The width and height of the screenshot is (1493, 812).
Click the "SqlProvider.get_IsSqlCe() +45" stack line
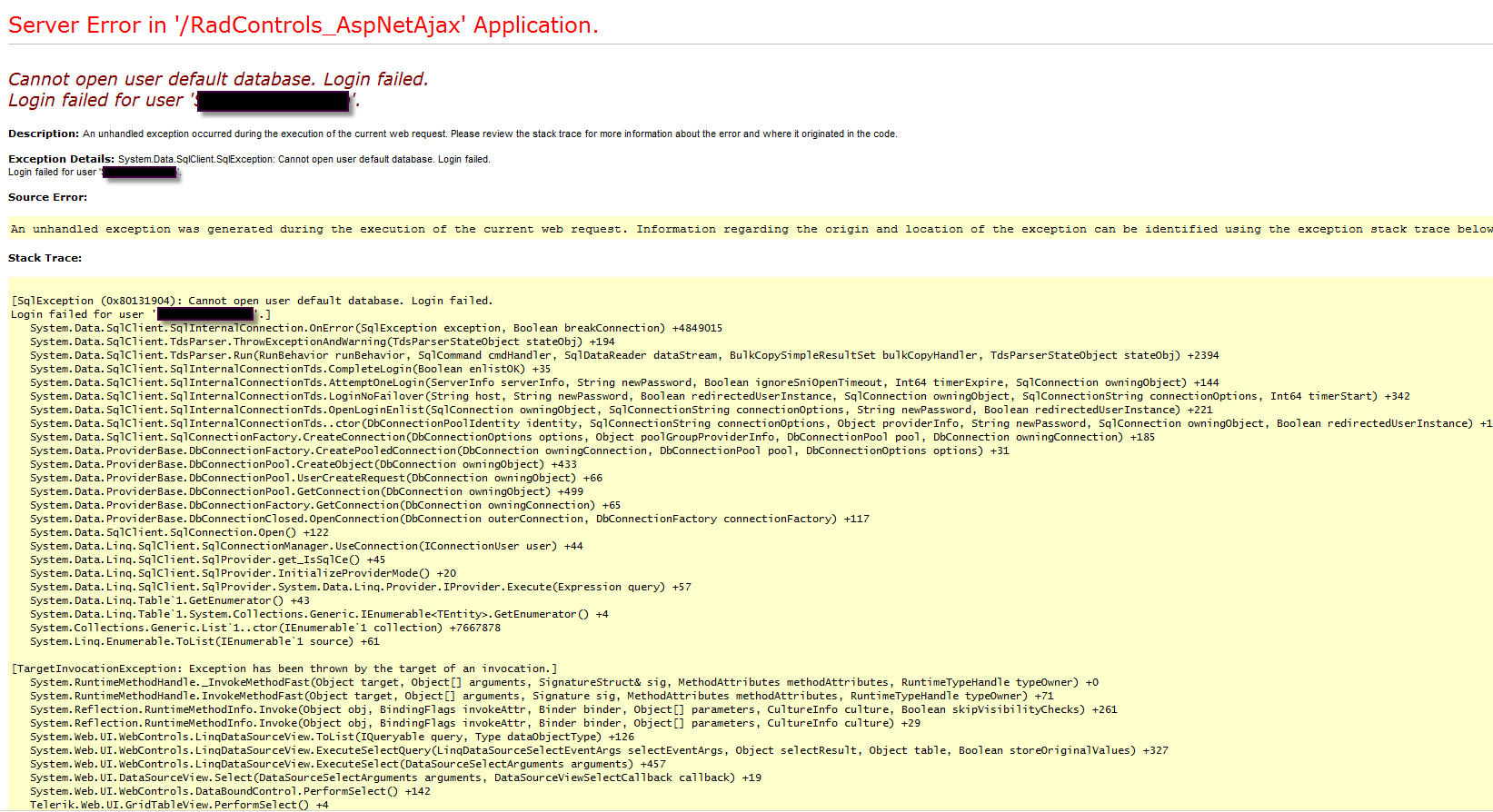208,559
